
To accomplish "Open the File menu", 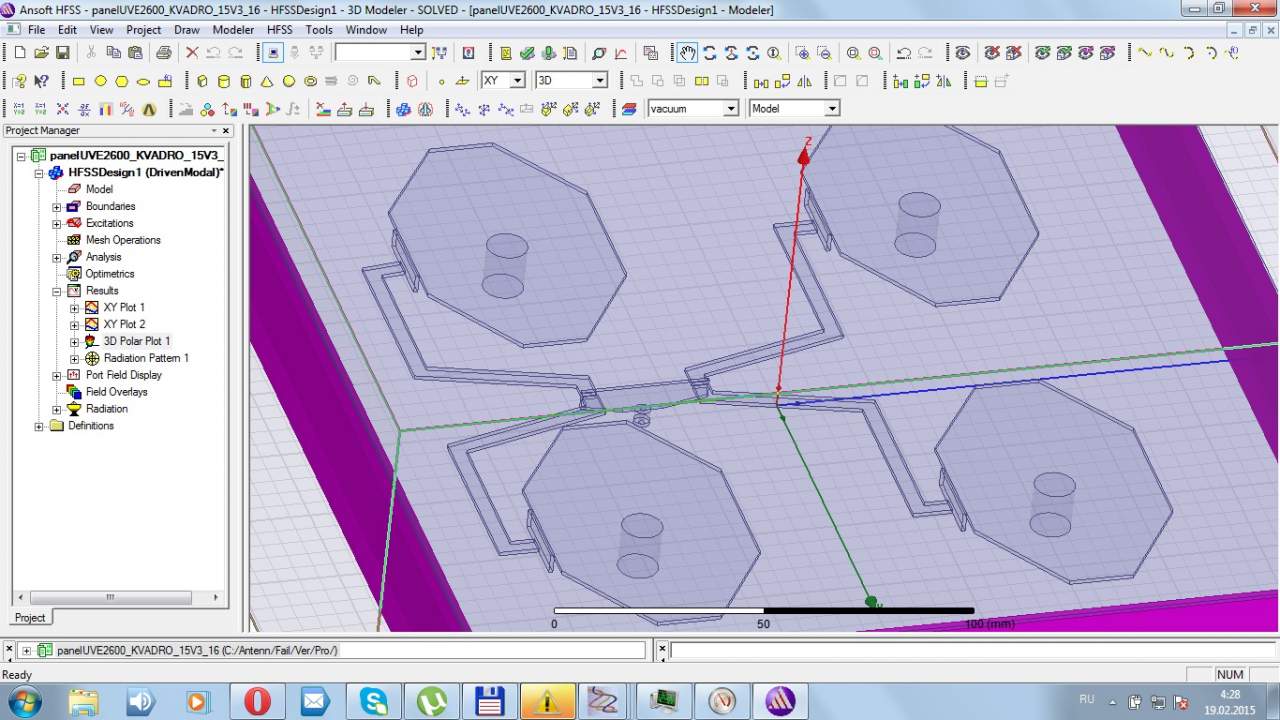I will pyautogui.click(x=36, y=30).
